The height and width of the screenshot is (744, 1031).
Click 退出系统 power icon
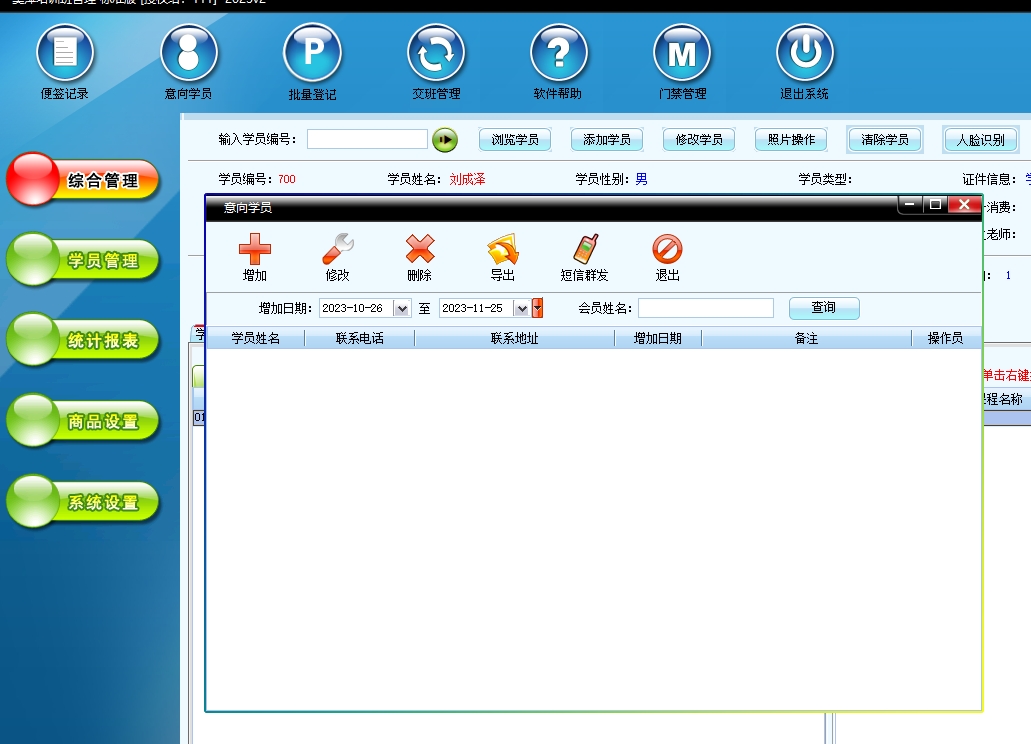805,53
